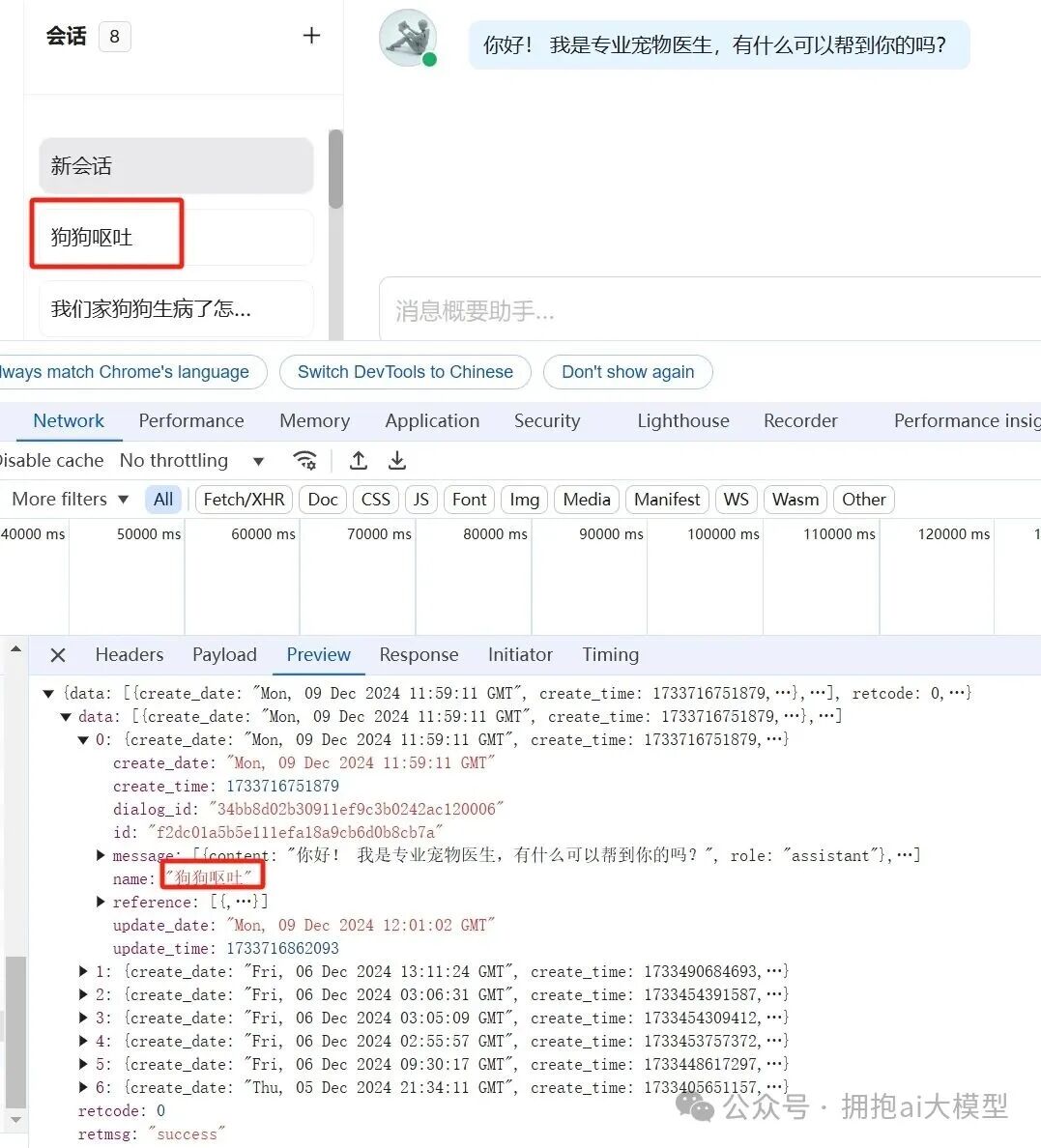
Task: Click the Don't show again button
Action: (x=627, y=372)
